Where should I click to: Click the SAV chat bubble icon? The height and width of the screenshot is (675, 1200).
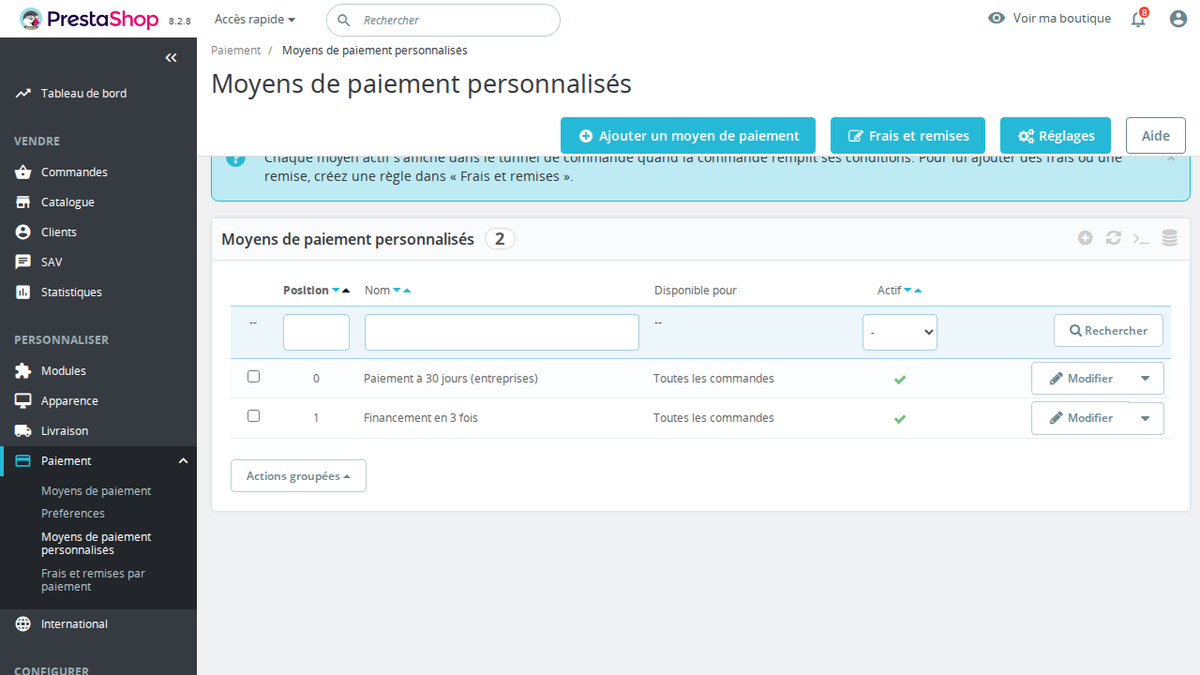(23, 262)
